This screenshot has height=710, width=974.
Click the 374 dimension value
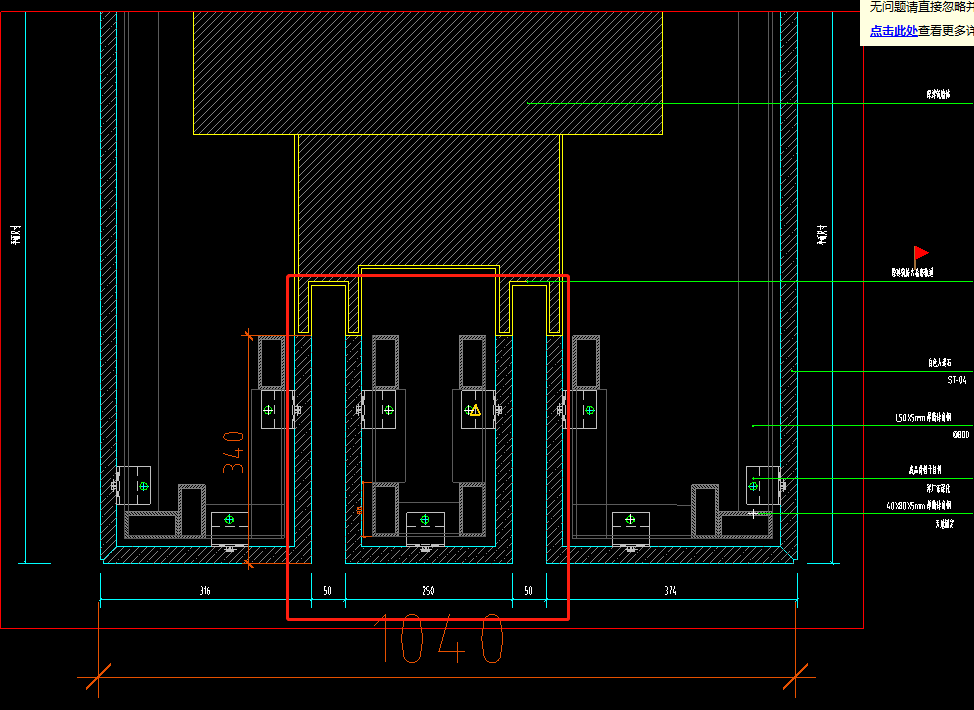point(670,592)
